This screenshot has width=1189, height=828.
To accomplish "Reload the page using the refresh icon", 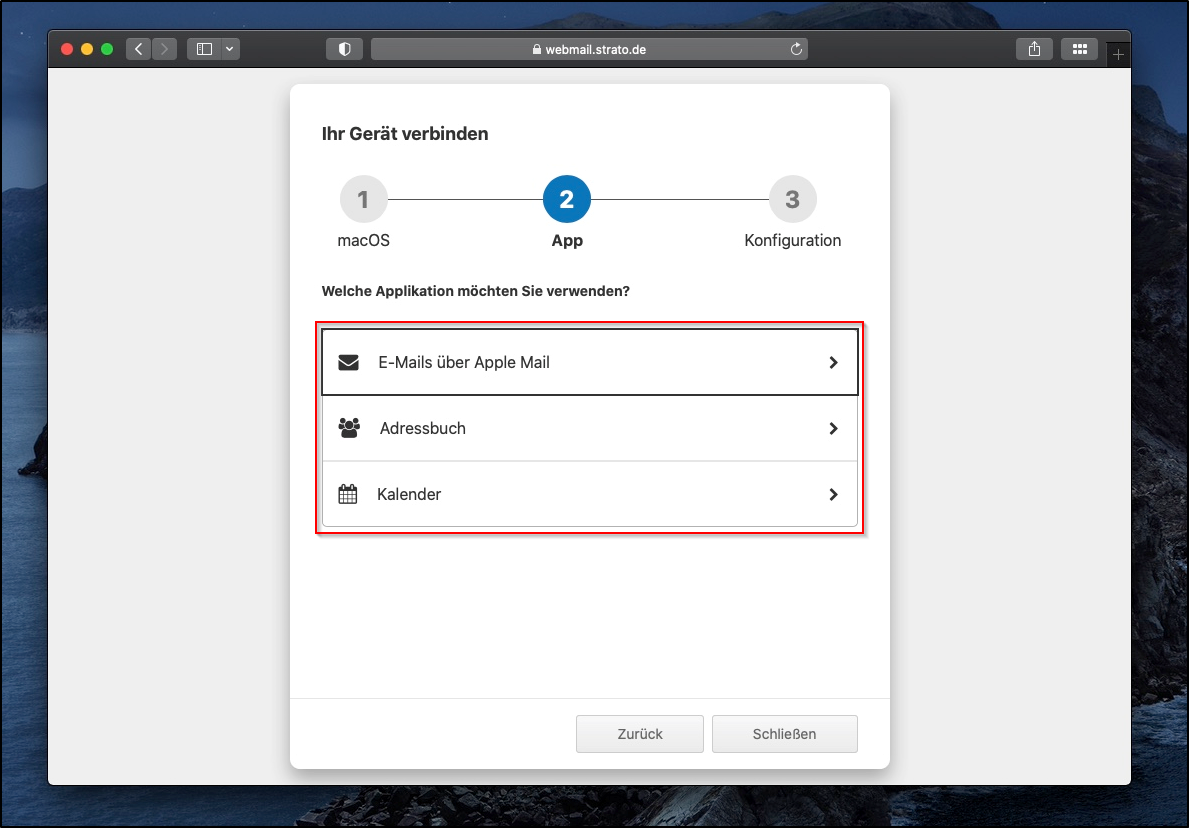I will pyautogui.click(x=796, y=49).
